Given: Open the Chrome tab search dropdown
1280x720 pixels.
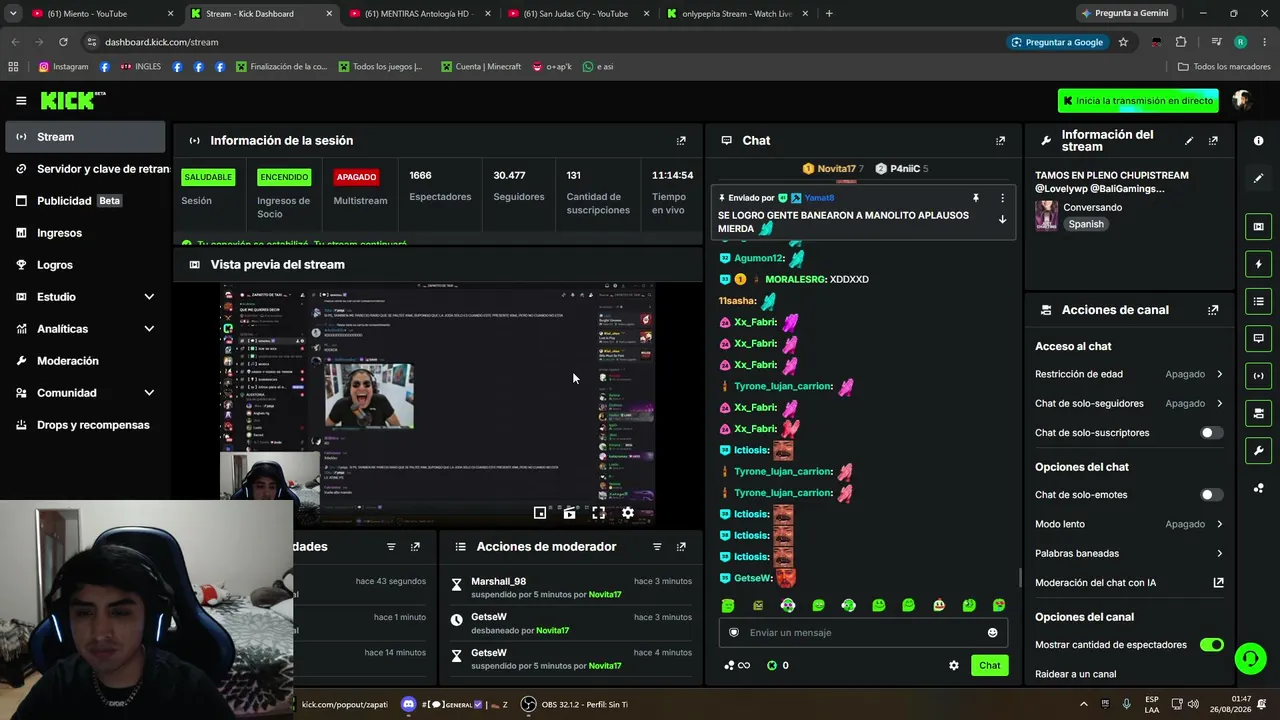Looking at the screenshot, I should pos(13,14).
